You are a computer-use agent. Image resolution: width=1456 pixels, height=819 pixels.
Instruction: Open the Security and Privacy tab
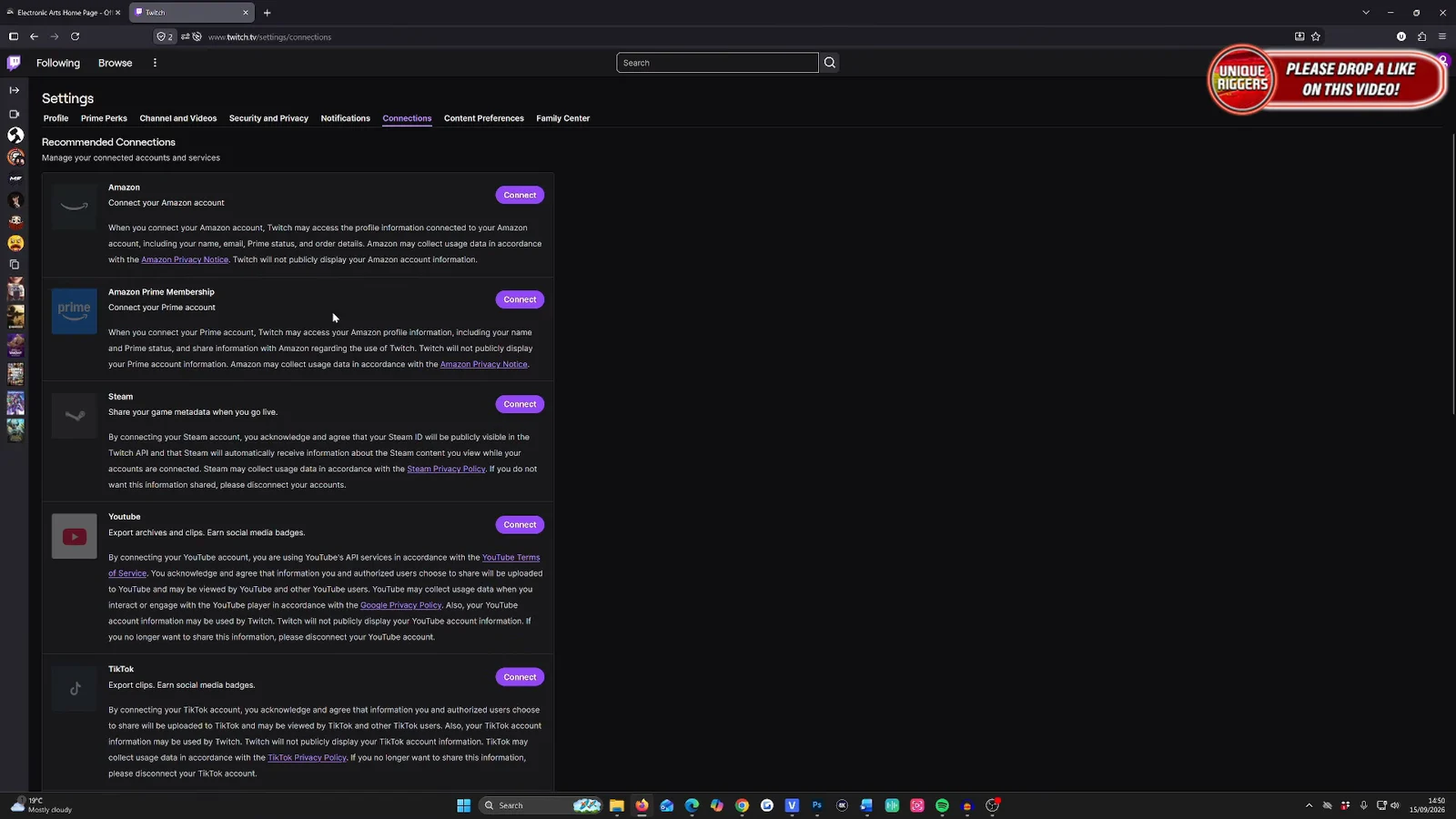click(x=268, y=118)
